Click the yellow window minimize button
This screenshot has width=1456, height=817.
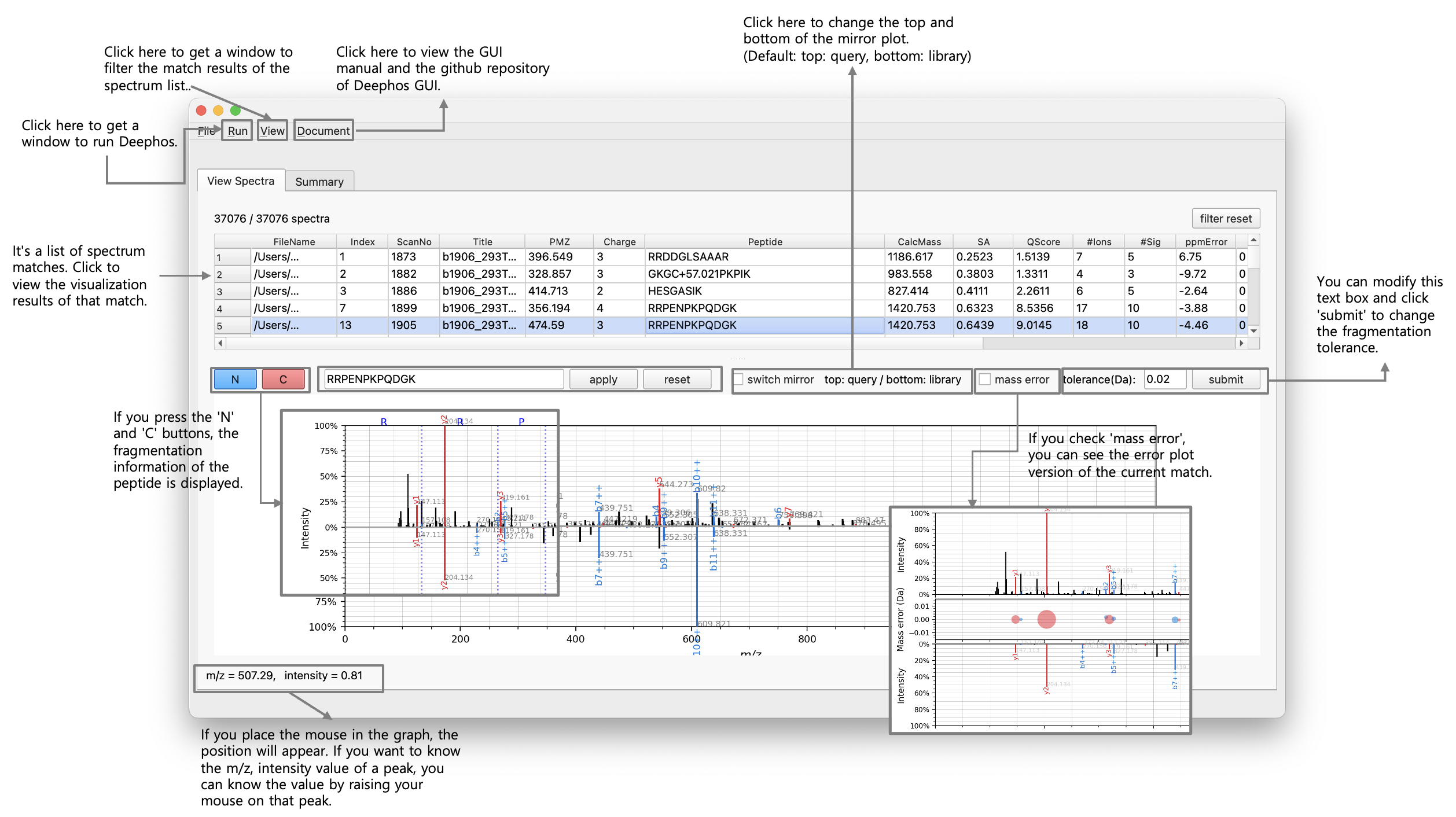[218, 111]
